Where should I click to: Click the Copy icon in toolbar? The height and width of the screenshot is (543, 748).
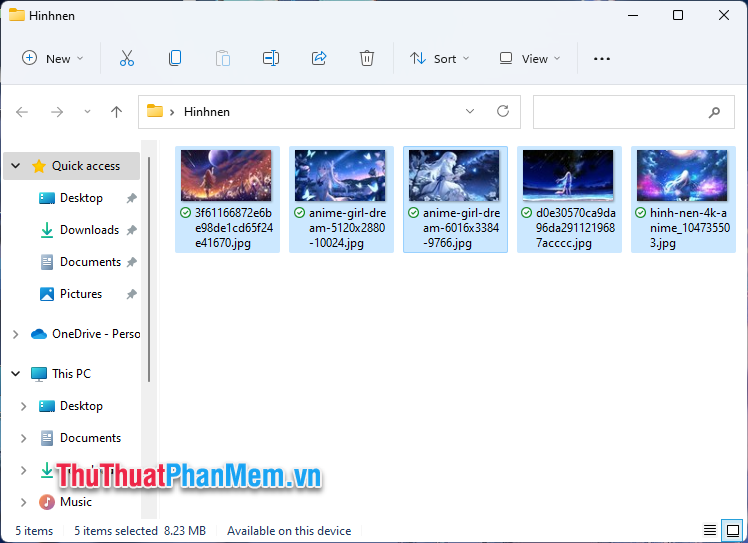[175, 58]
